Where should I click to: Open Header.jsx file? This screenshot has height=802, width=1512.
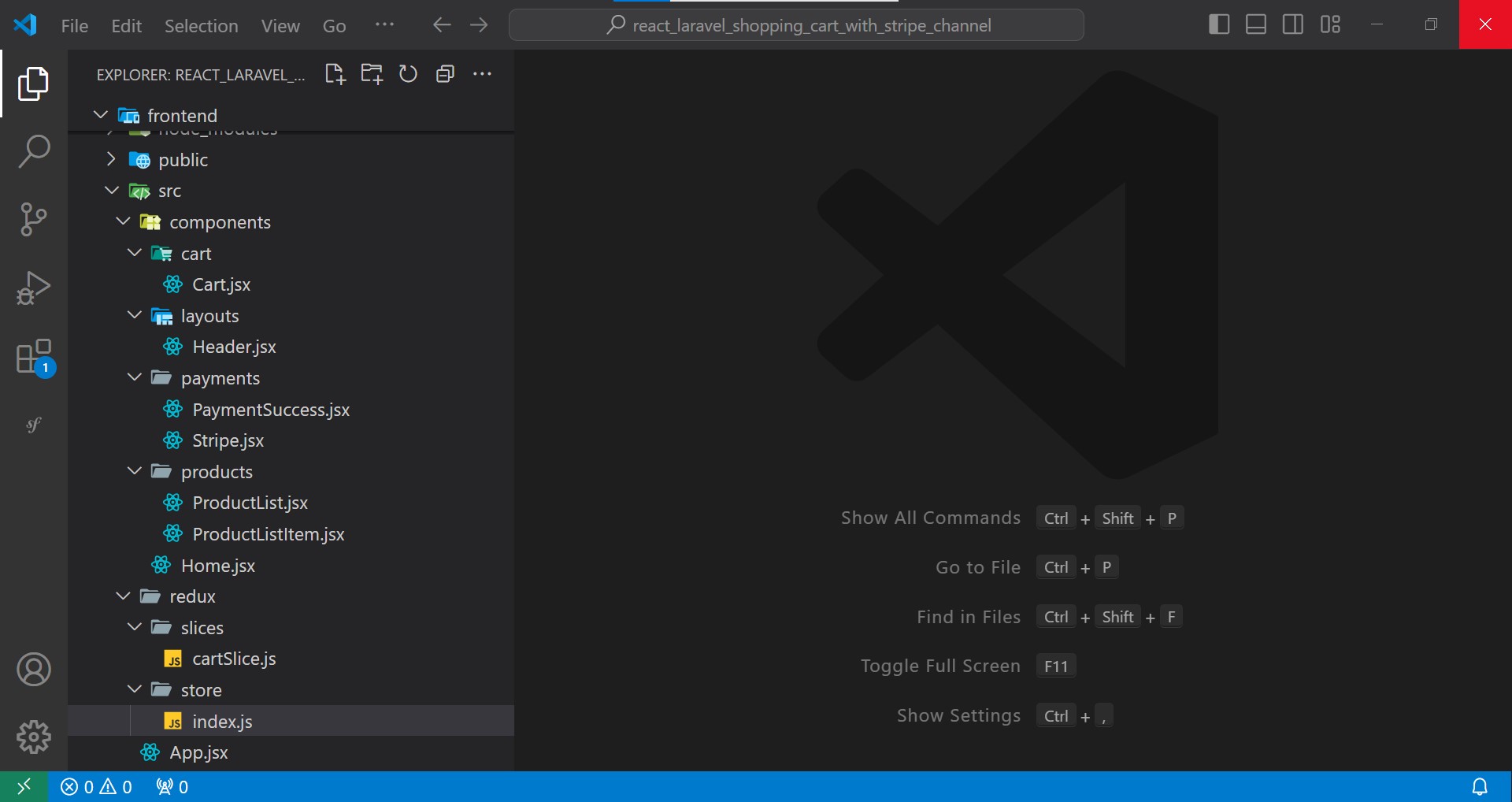[291, 347]
